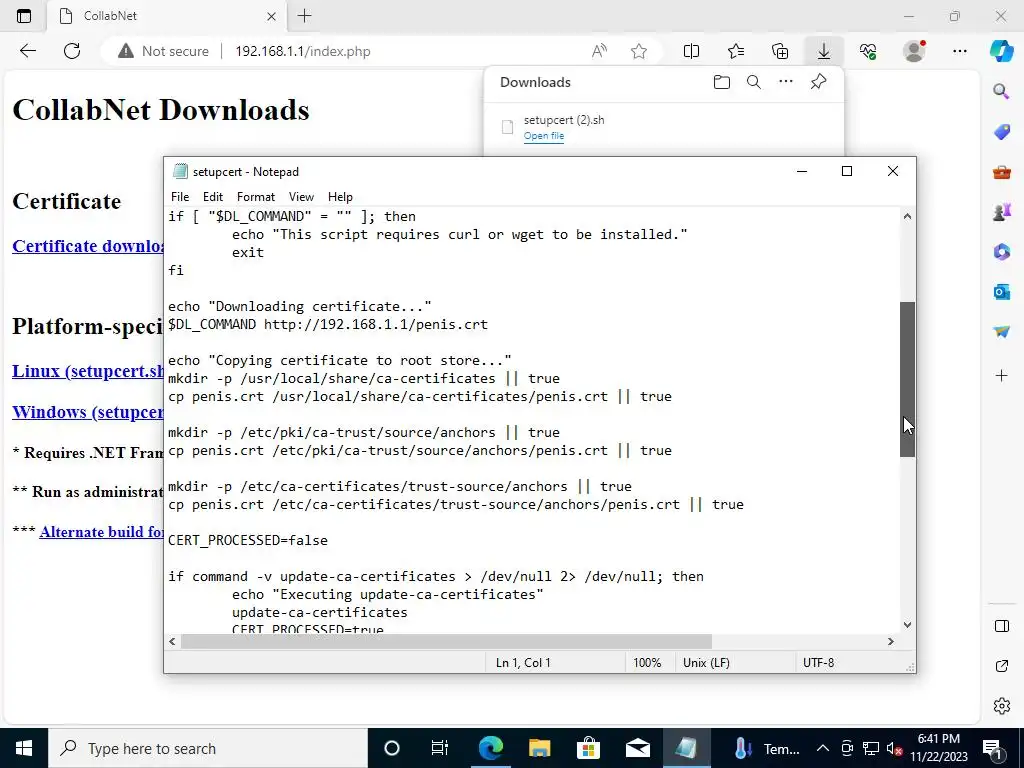
Task: Search downloads in Downloads panel
Action: tap(754, 82)
